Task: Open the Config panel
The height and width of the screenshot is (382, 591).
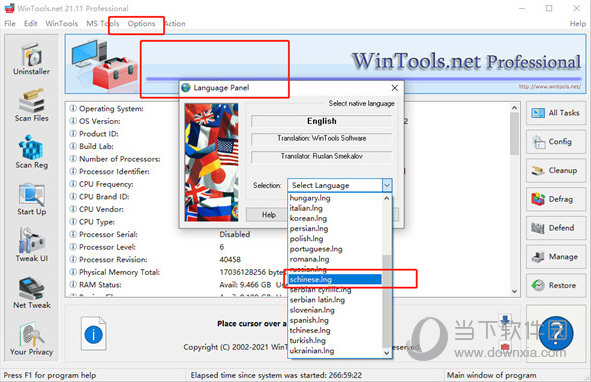Action: pyautogui.click(x=556, y=142)
